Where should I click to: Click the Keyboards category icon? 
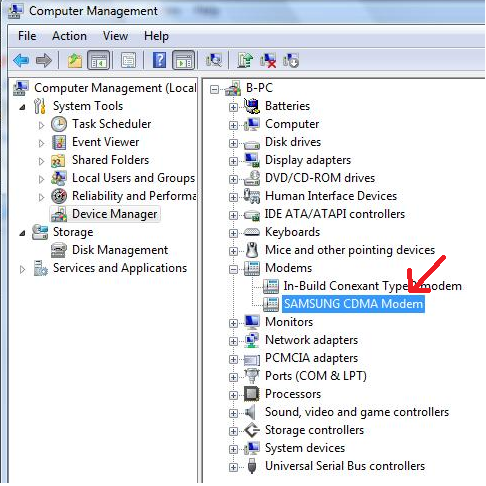pyautogui.click(x=252, y=232)
